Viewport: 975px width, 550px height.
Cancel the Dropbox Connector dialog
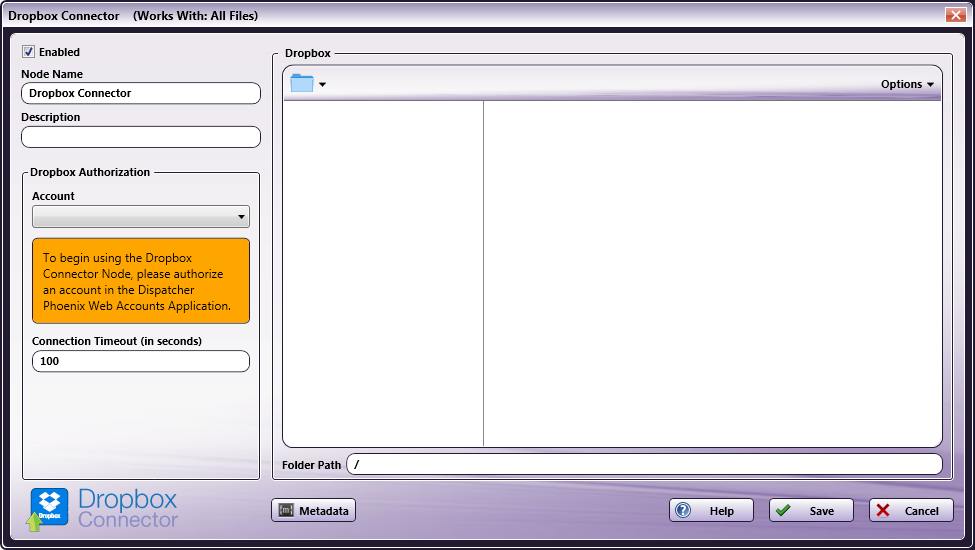tap(911, 510)
